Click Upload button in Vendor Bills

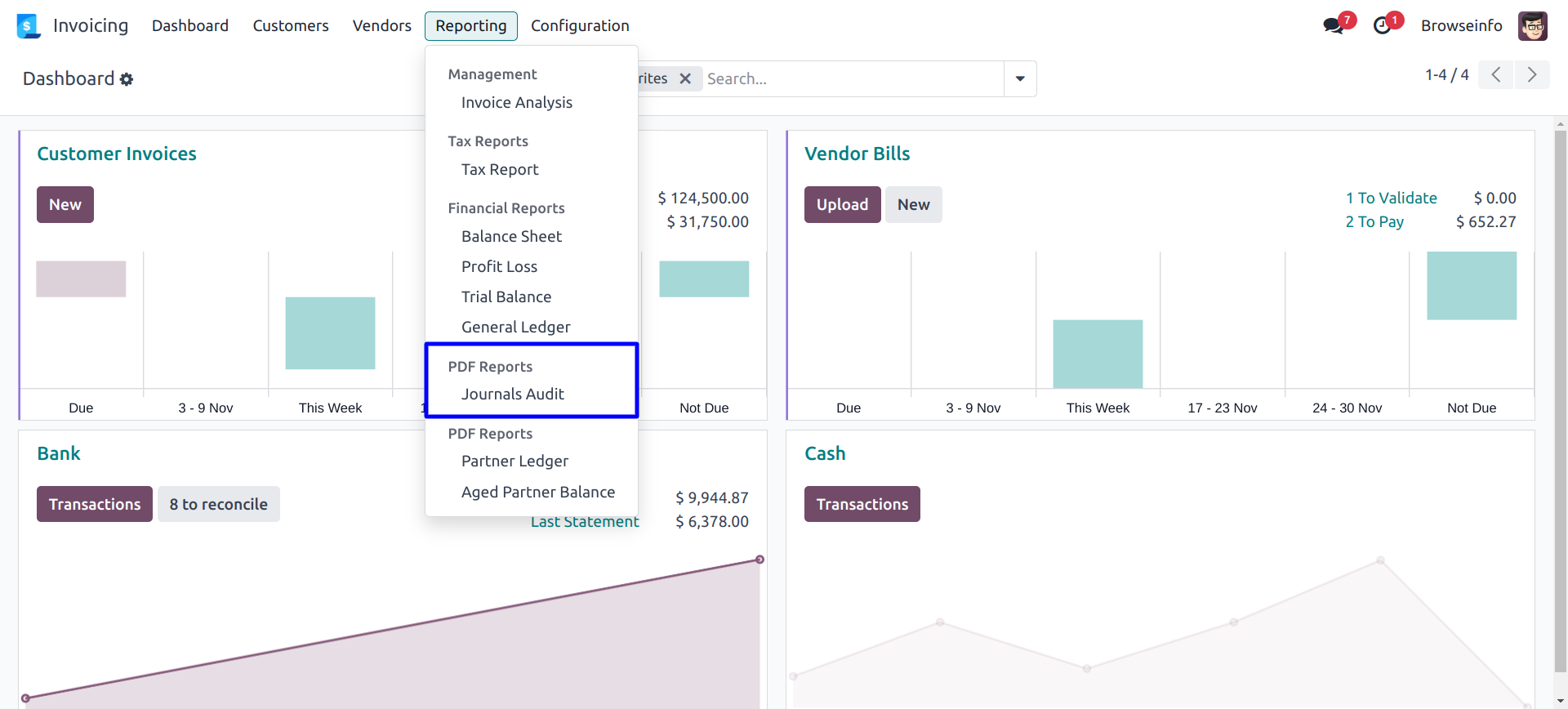(x=842, y=205)
